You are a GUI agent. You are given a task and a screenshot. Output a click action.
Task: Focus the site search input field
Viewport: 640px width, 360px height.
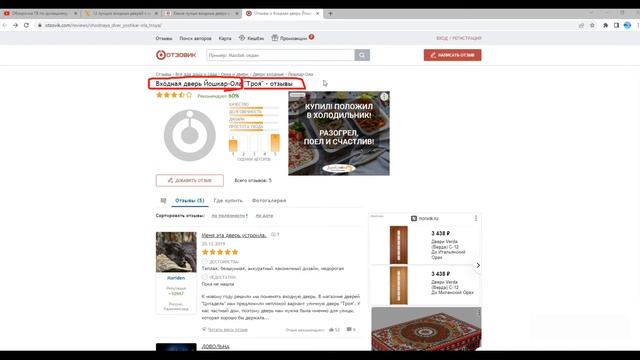281,55
